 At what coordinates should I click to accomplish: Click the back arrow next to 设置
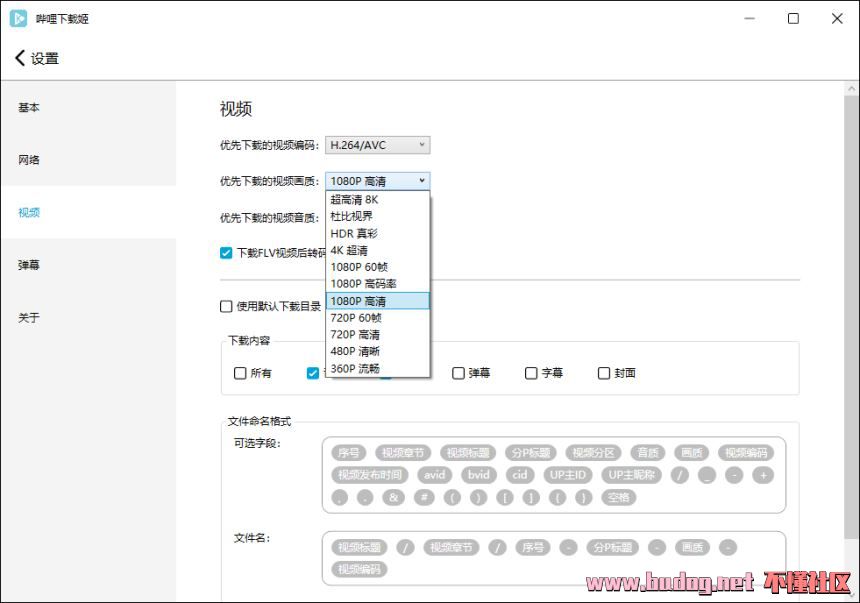coord(20,58)
